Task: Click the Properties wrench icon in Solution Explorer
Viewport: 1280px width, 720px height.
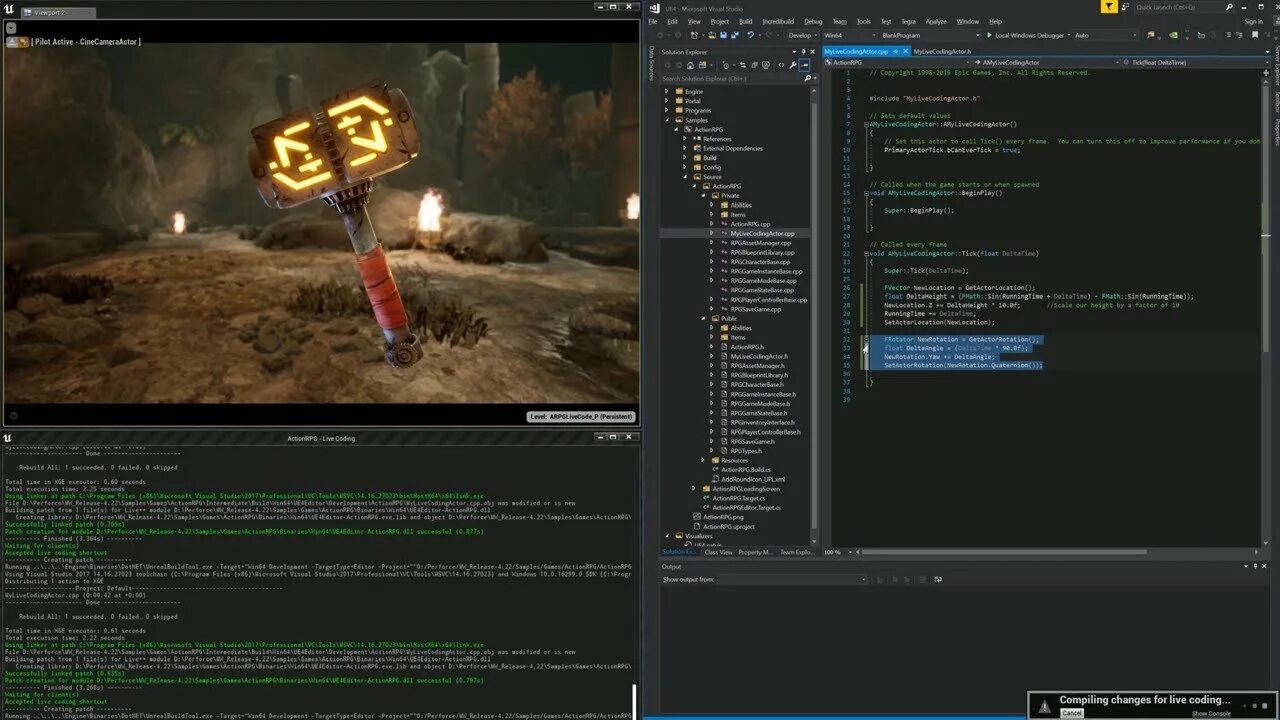Action: (792, 65)
